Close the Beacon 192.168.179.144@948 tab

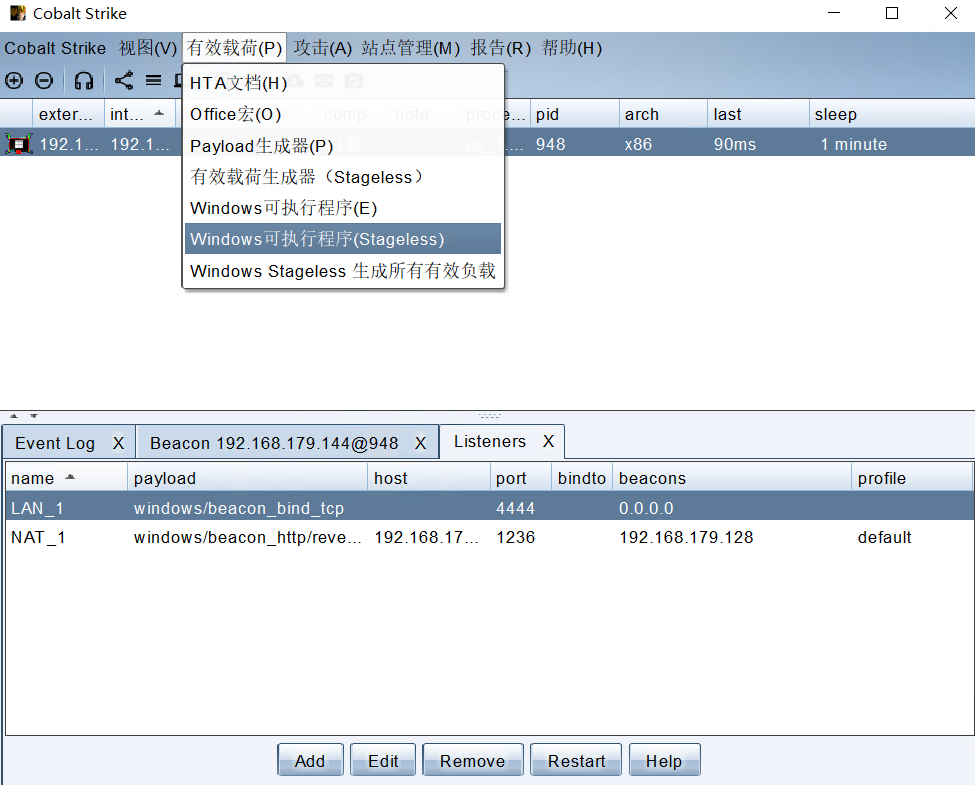pyautogui.click(x=420, y=443)
